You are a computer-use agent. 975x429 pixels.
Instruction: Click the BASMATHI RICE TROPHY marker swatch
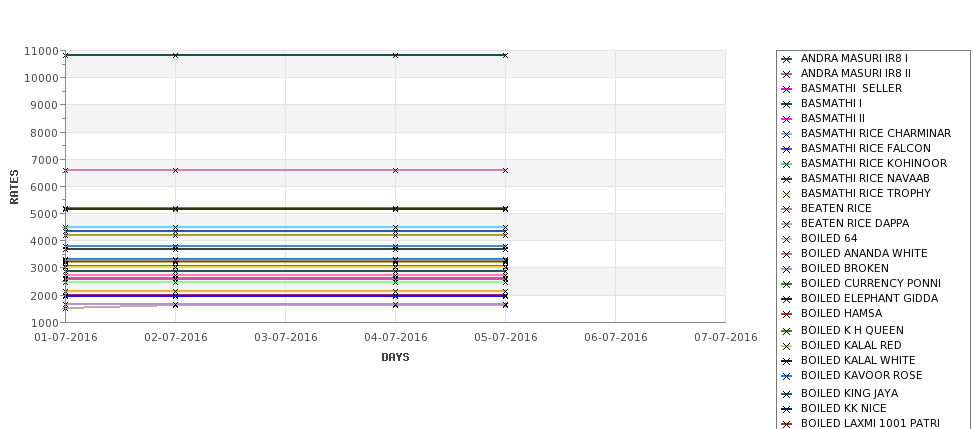[787, 194]
